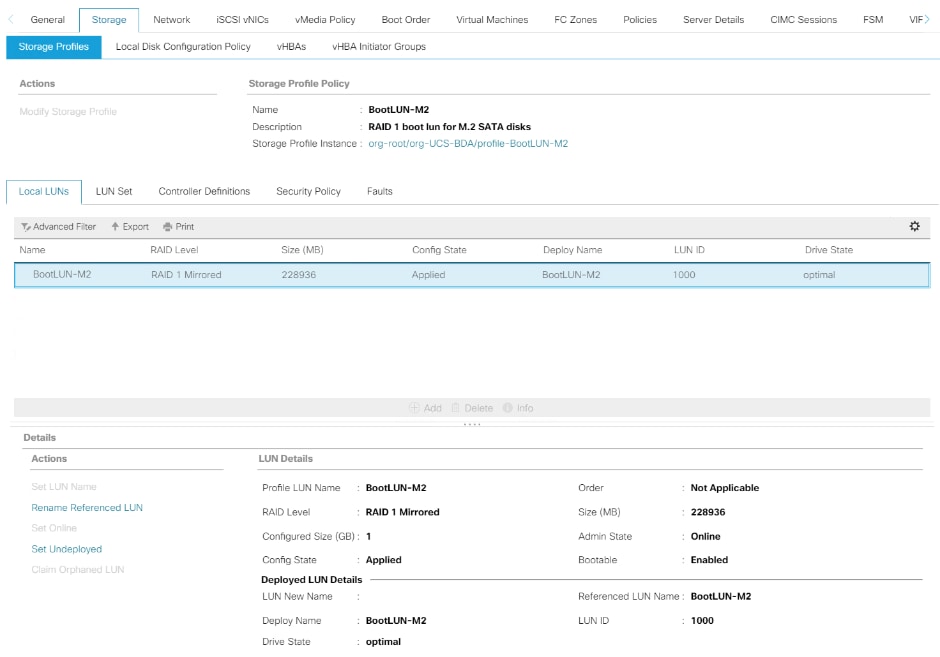Image resolution: width=940 pixels, height=657 pixels.
Task: Click the Add LUN icon
Action: (x=428, y=408)
